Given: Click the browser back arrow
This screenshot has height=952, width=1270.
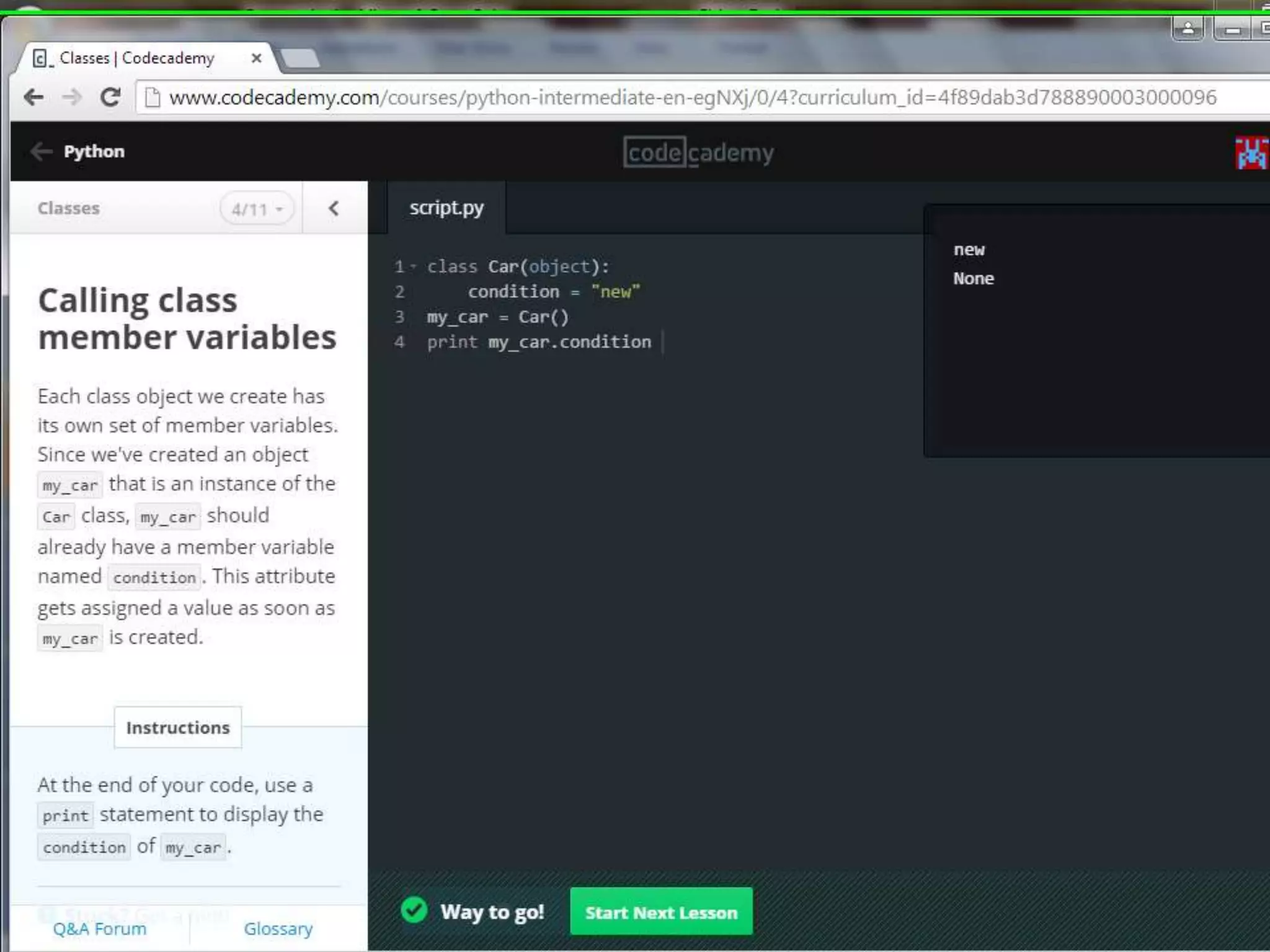Looking at the screenshot, I should point(33,97).
